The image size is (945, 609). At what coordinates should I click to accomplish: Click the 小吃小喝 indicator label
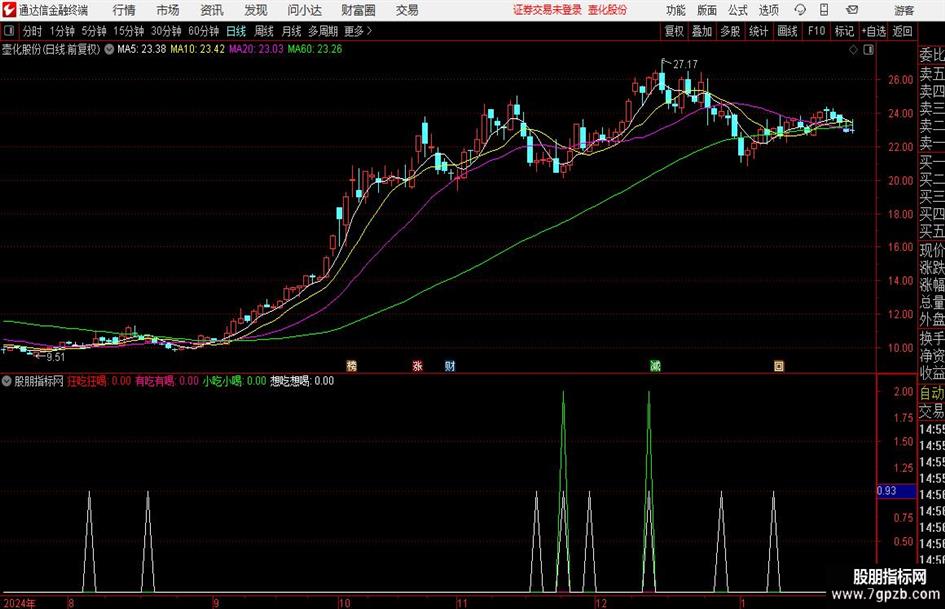(x=223, y=381)
